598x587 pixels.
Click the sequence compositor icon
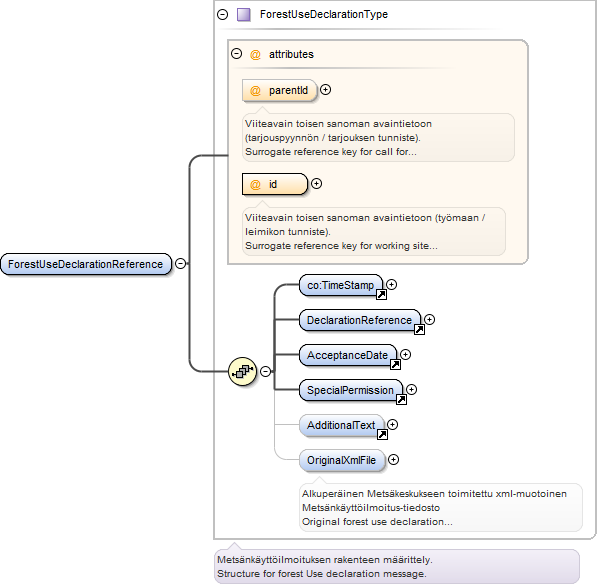click(x=242, y=371)
